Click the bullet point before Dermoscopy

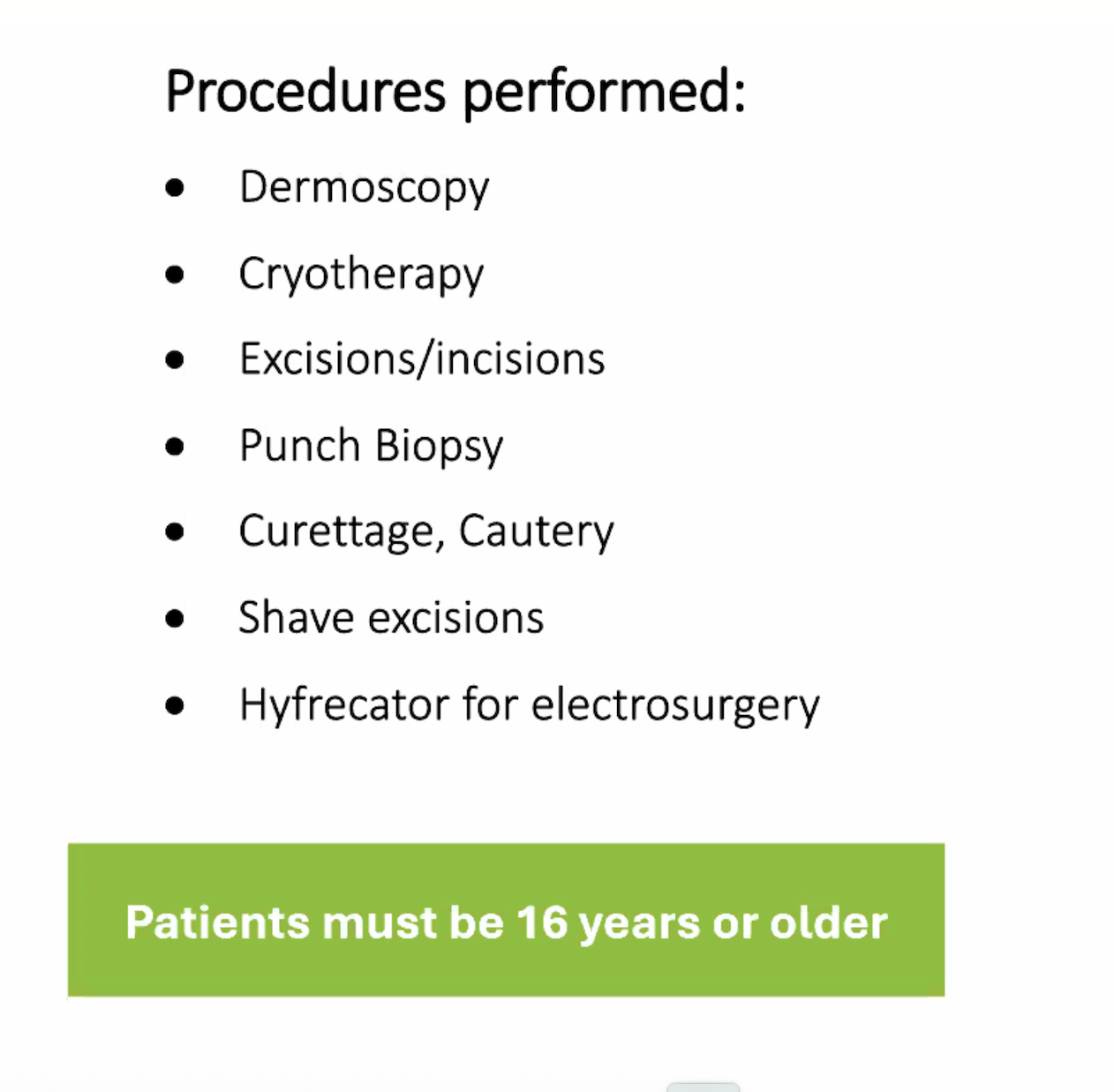point(175,187)
